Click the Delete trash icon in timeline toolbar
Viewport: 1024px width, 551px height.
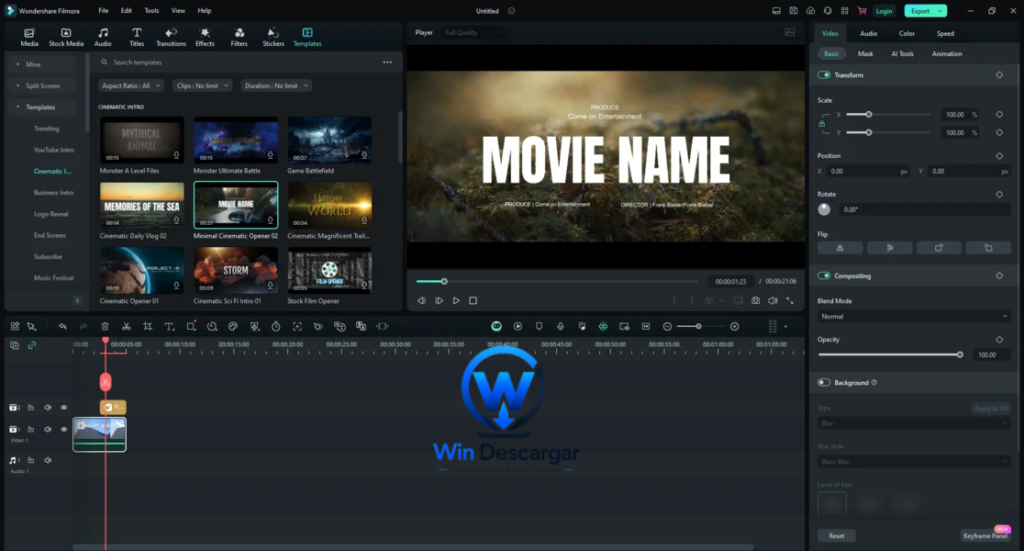[x=104, y=326]
